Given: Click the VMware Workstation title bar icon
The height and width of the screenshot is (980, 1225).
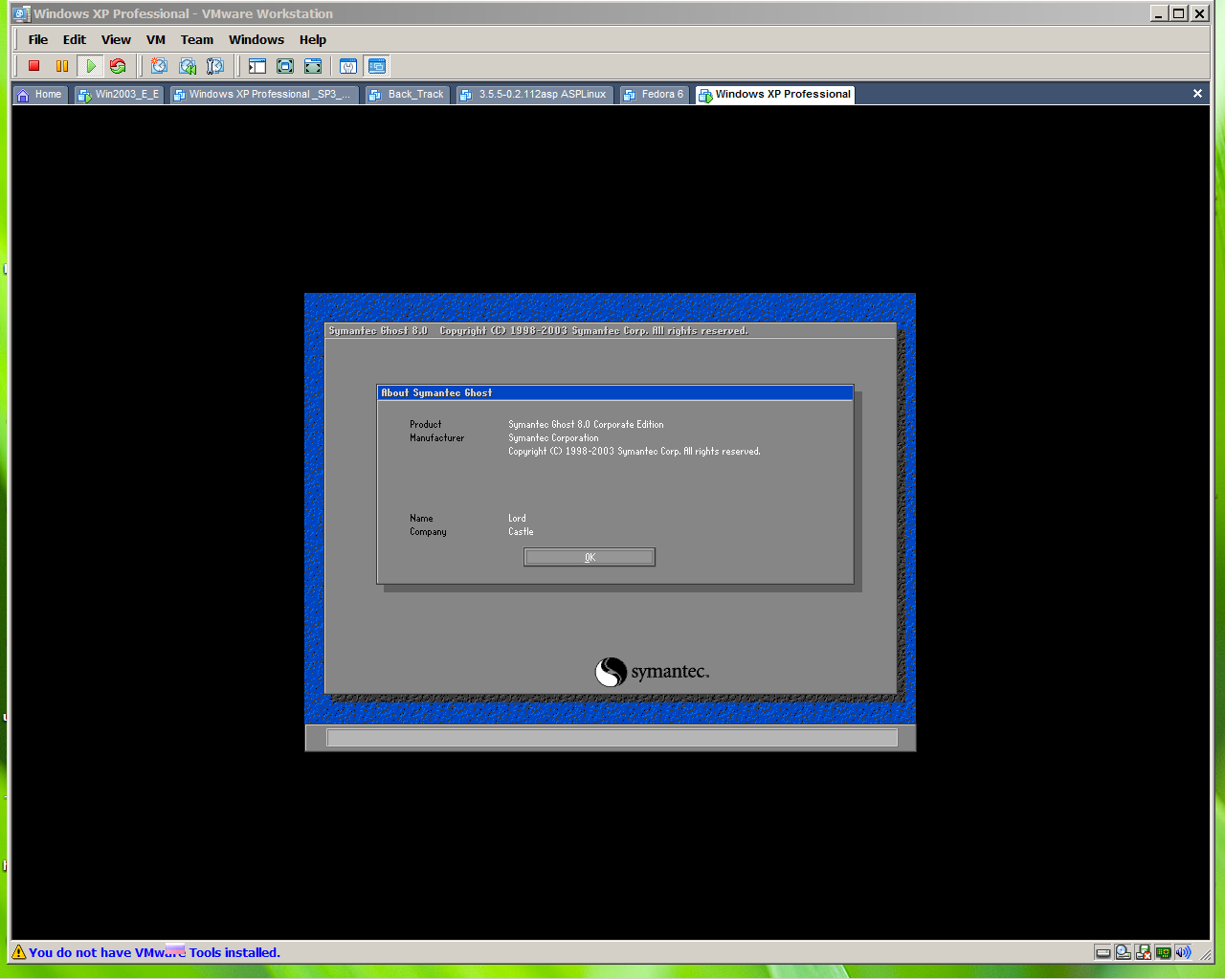Looking at the screenshot, I should click(x=21, y=13).
